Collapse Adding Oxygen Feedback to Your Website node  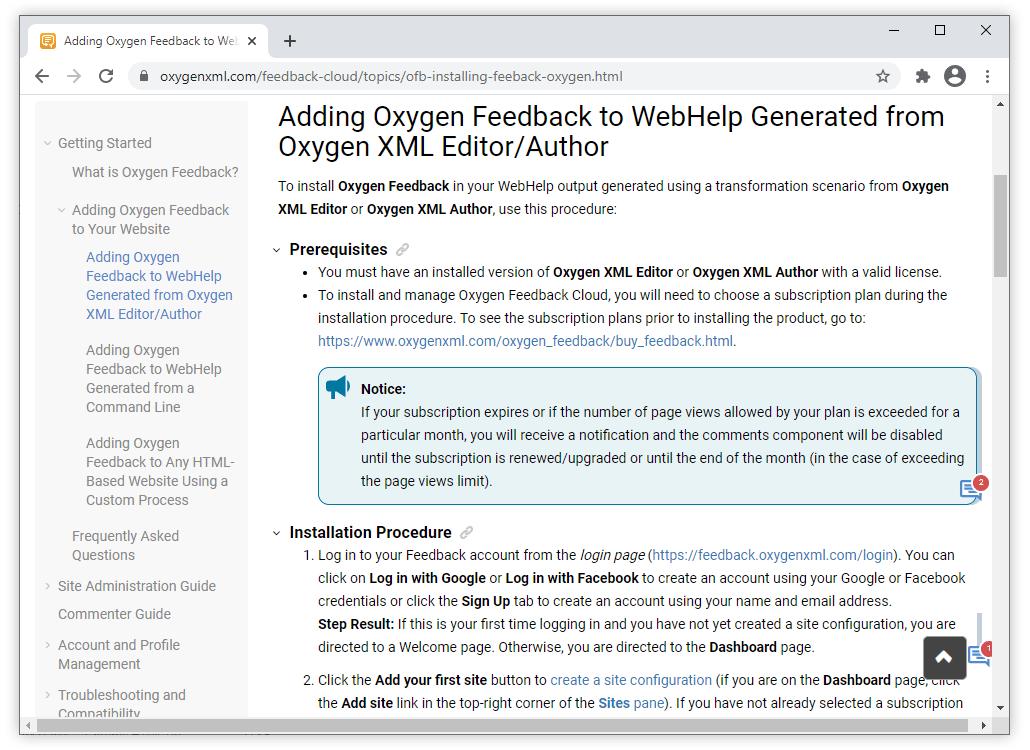coord(62,210)
